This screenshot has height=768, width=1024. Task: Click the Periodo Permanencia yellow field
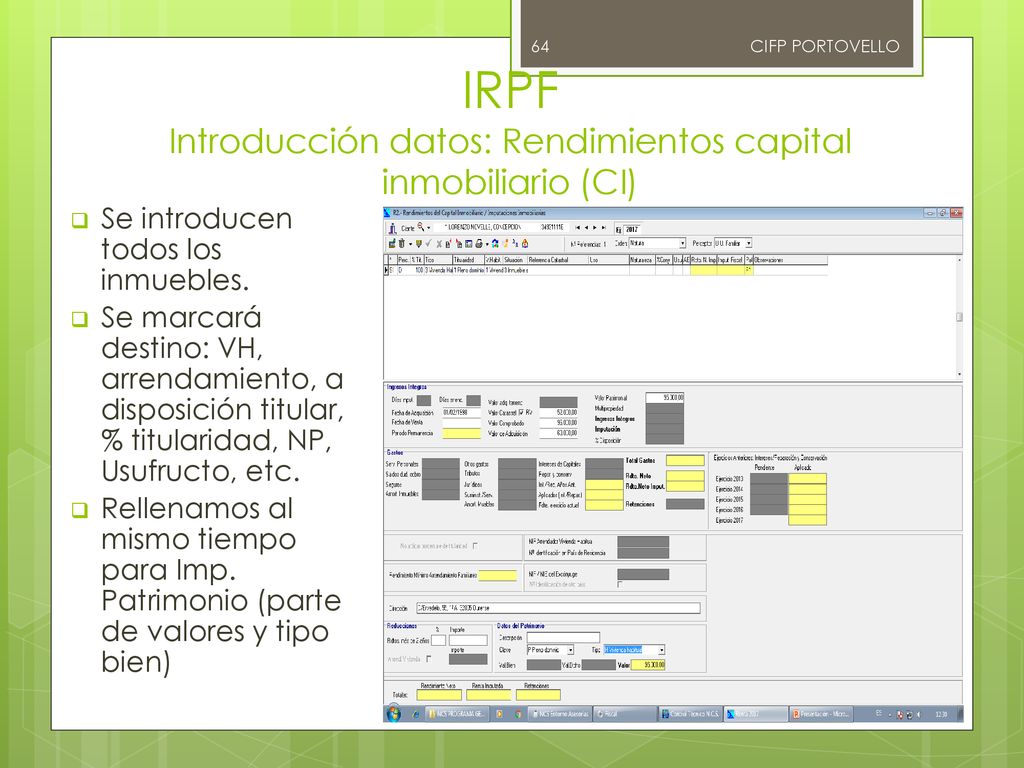click(461, 433)
